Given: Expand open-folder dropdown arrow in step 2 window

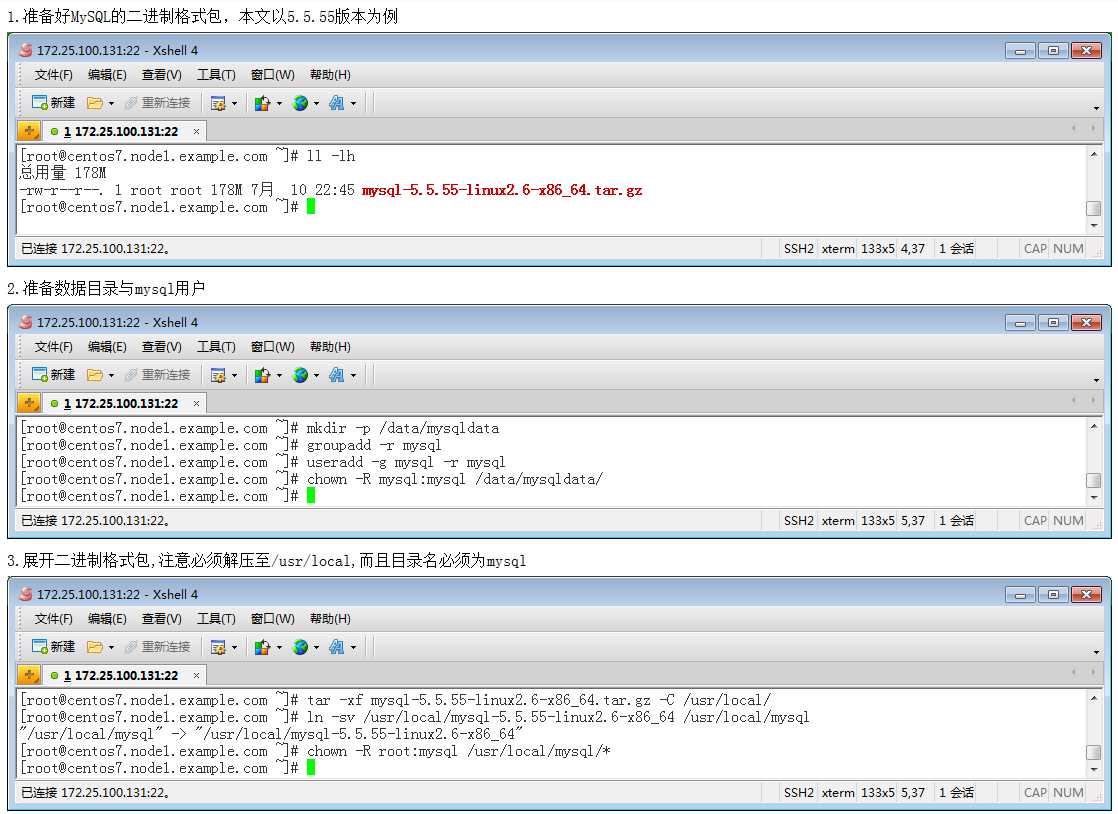Looking at the screenshot, I should [x=111, y=376].
